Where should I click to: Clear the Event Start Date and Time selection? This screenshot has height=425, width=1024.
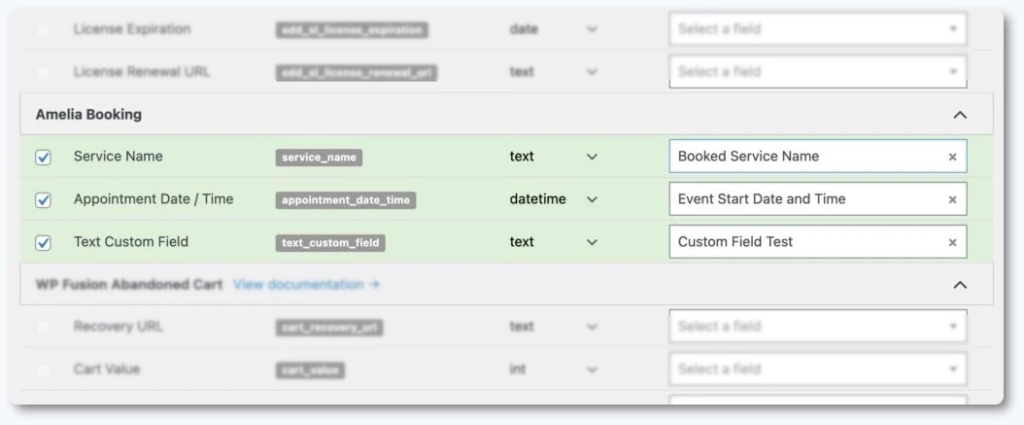point(952,200)
